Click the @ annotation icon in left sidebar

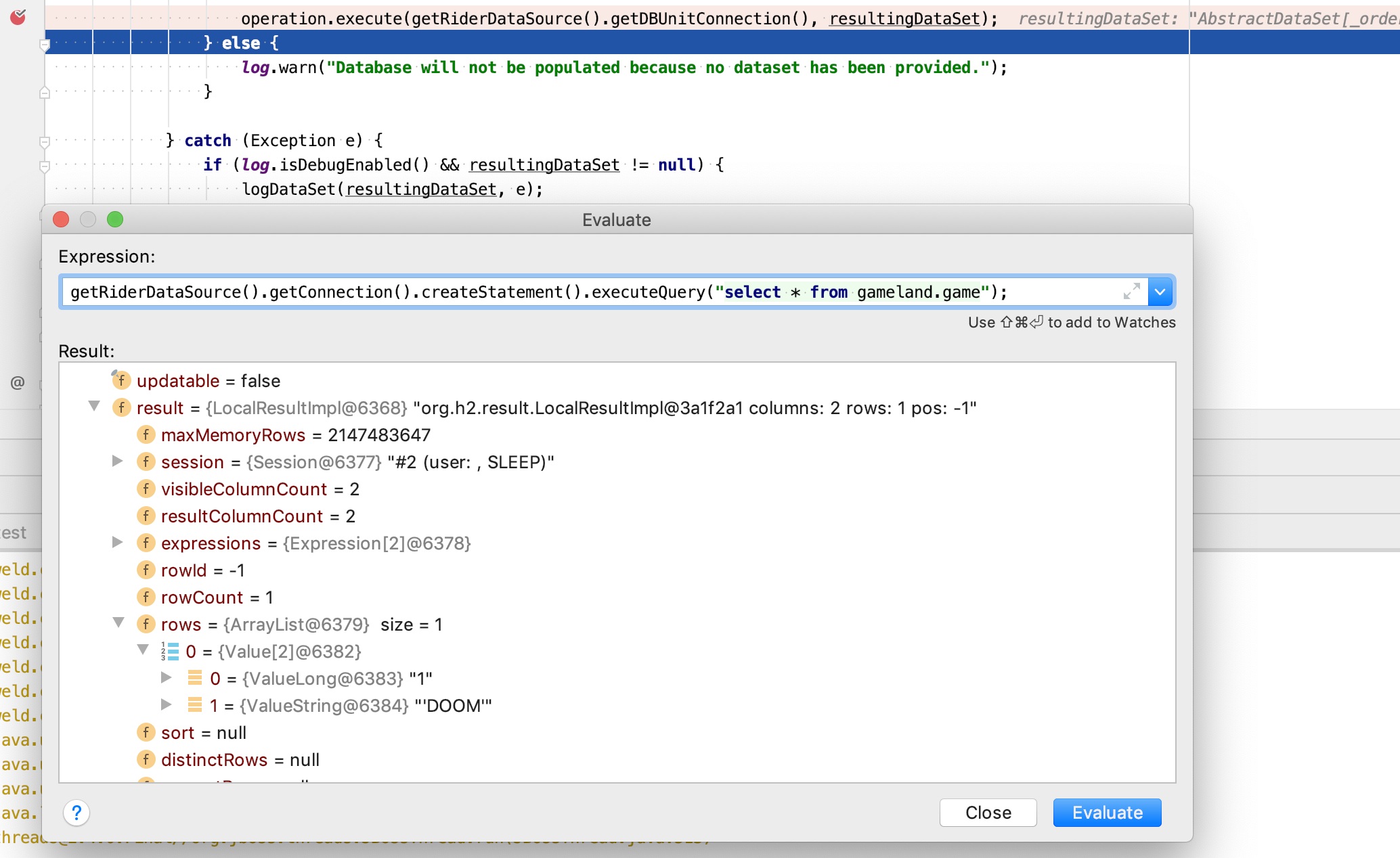tap(16, 382)
